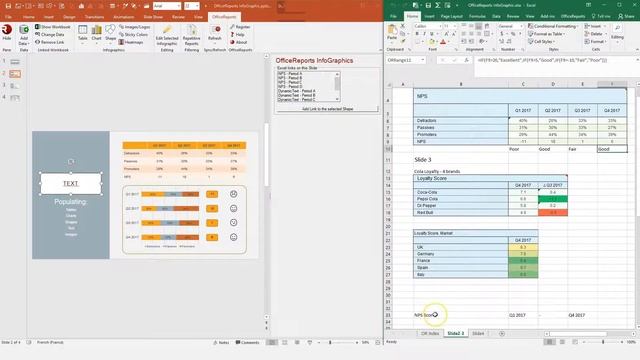This screenshot has height=360, width=640.
Task: Click Add Link to the selected Shape
Action: point(327,109)
